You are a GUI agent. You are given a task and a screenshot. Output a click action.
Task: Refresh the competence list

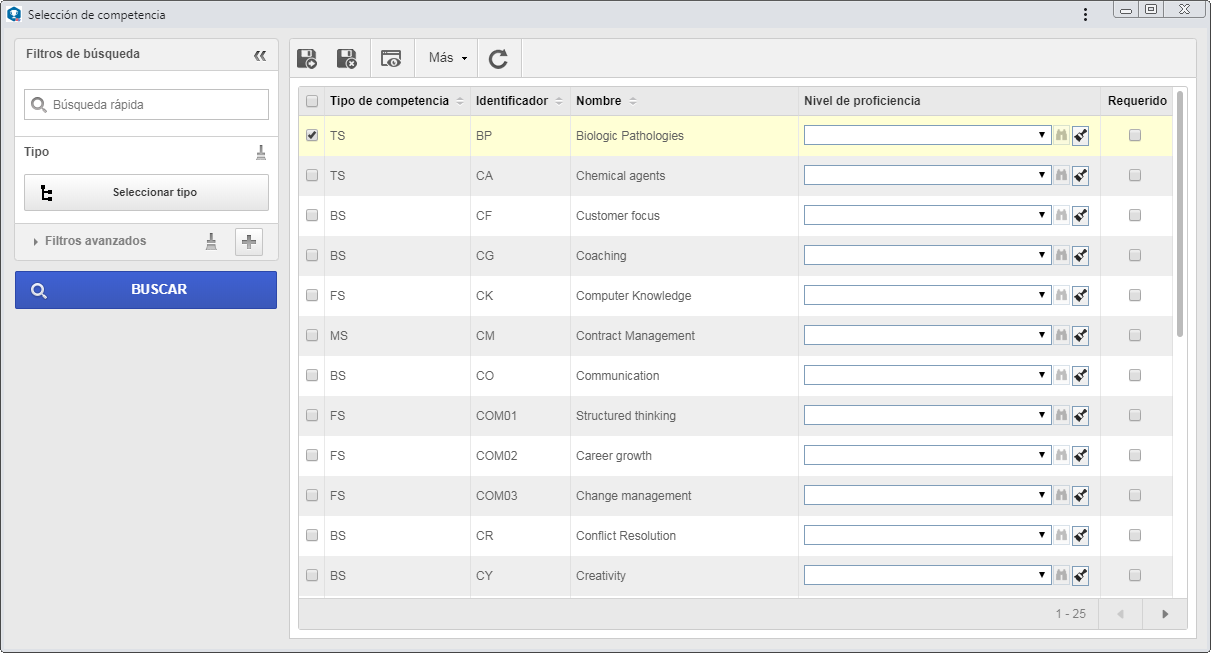click(x=498, y=59)
